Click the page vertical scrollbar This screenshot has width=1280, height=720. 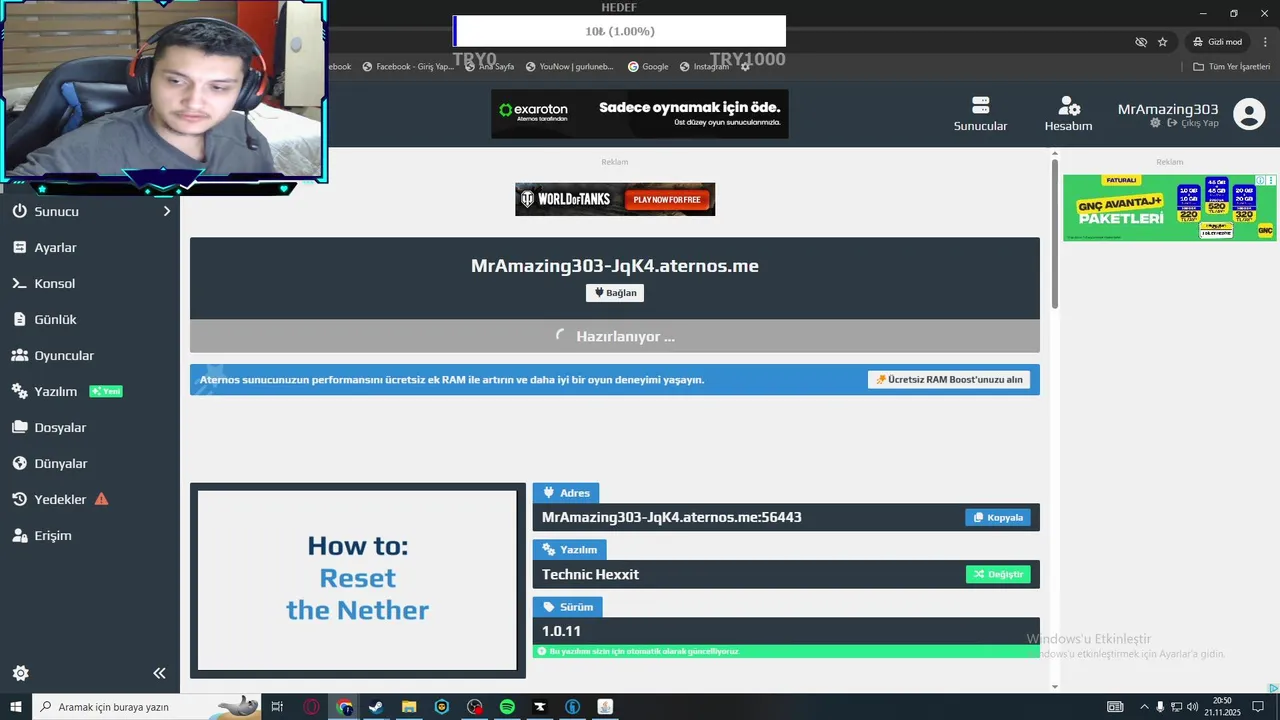click(1055, 235)
